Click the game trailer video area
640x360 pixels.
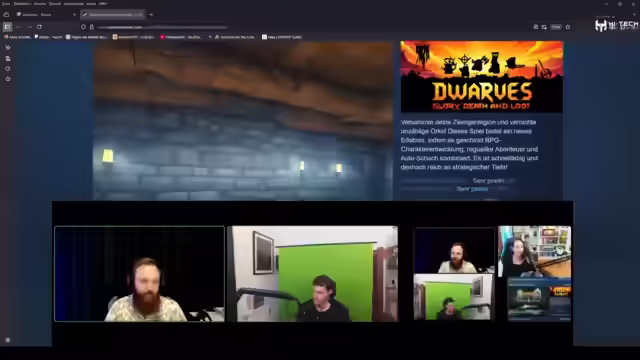point(243,121)
